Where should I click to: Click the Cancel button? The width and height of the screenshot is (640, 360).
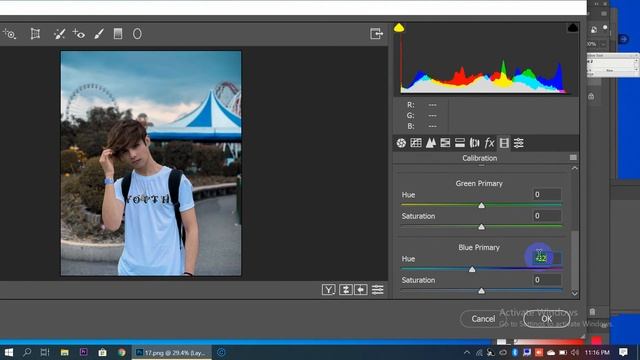pyautogui.click(x=483, y=319)
